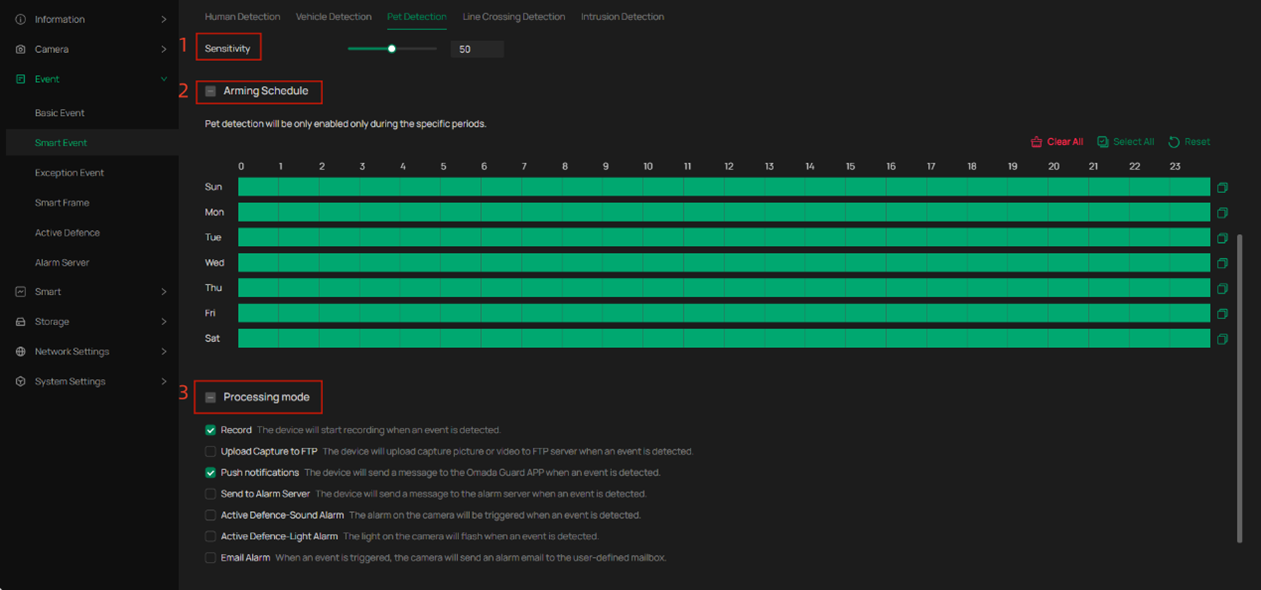Click the Smart sidebar icon
This screenshot has height=590, width=1261.
pyautogui.click(x=20, y=292)
